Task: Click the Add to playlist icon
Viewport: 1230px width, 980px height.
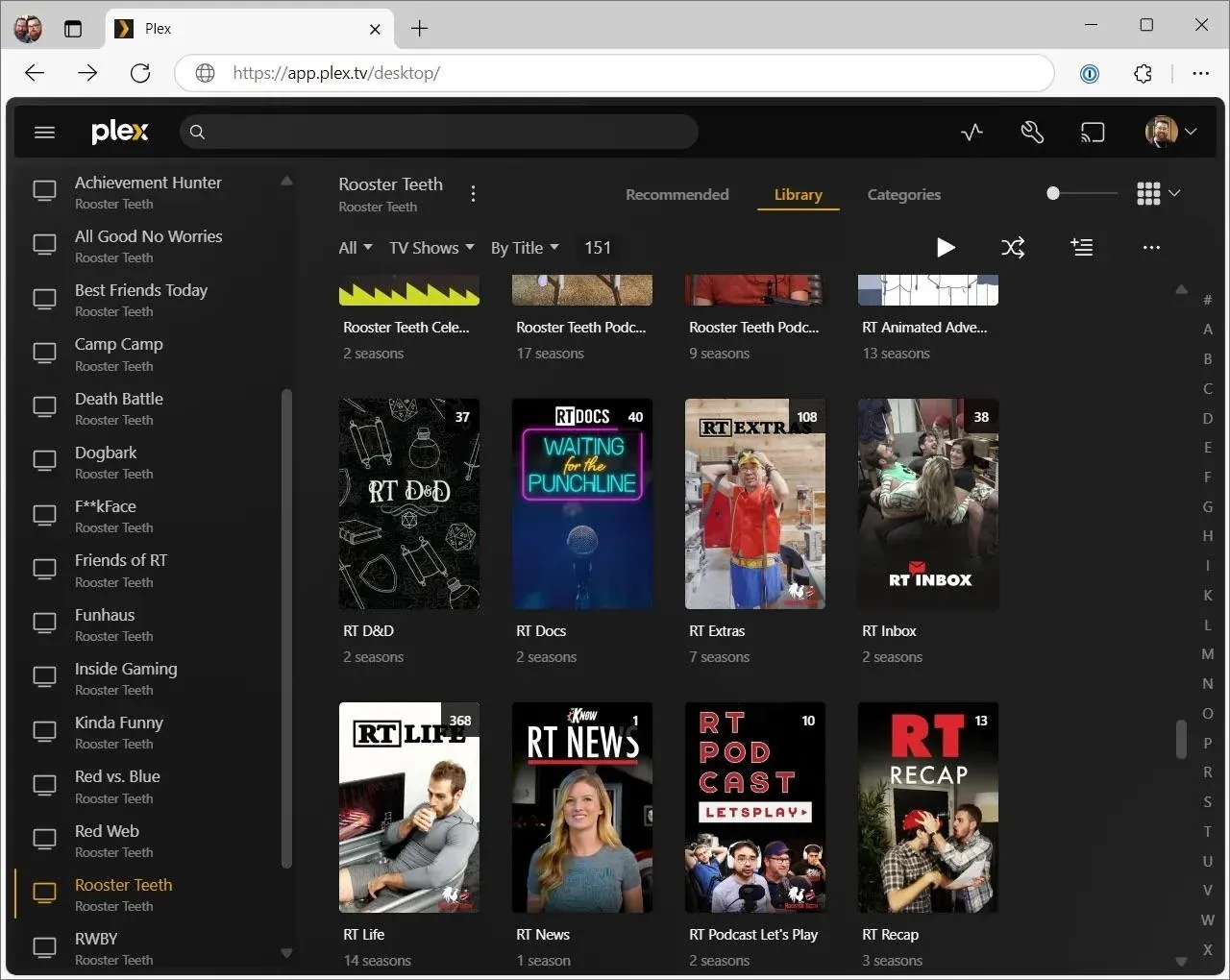Action: (x=1082, y=248)
